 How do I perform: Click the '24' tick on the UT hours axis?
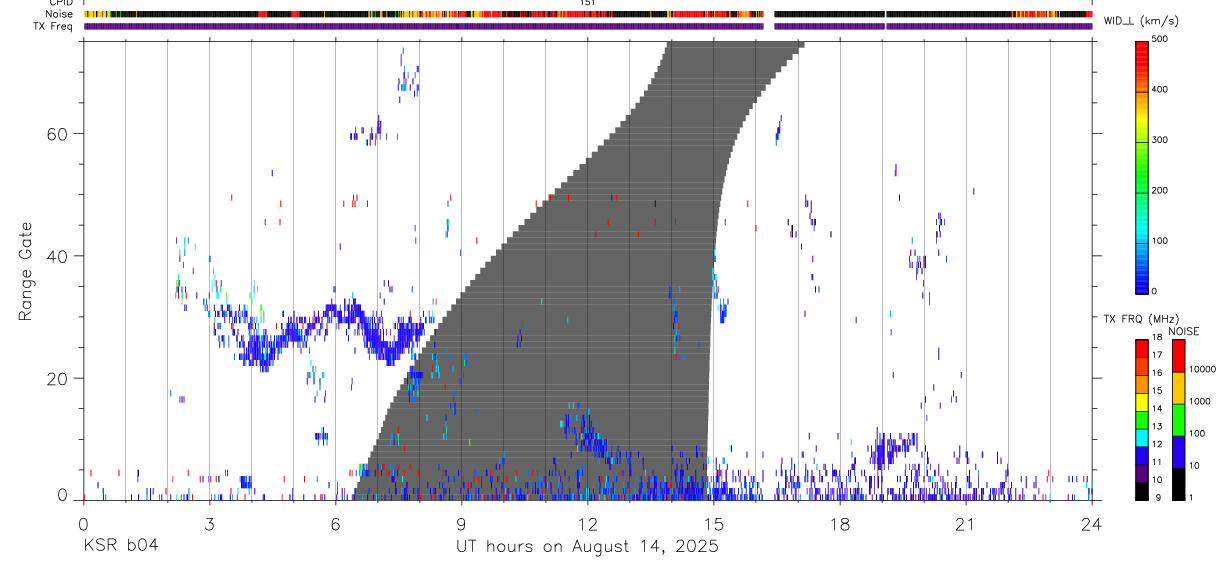(1091, 524)
